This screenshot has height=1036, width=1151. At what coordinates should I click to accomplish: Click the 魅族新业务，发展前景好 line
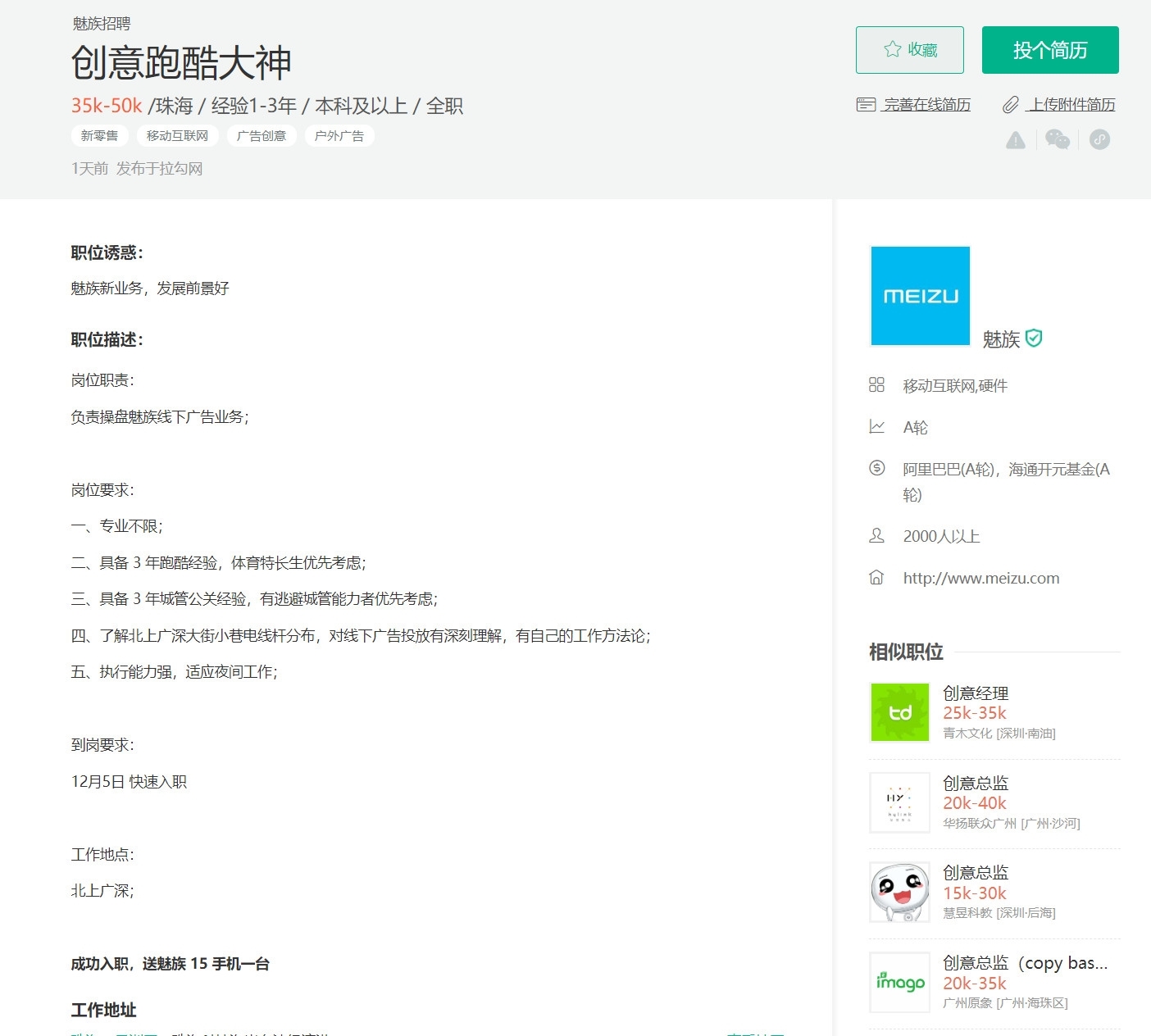[150, 289]
